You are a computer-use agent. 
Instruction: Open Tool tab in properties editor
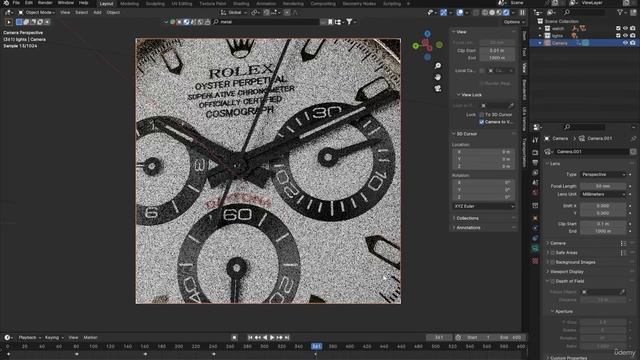pos(535,140)
